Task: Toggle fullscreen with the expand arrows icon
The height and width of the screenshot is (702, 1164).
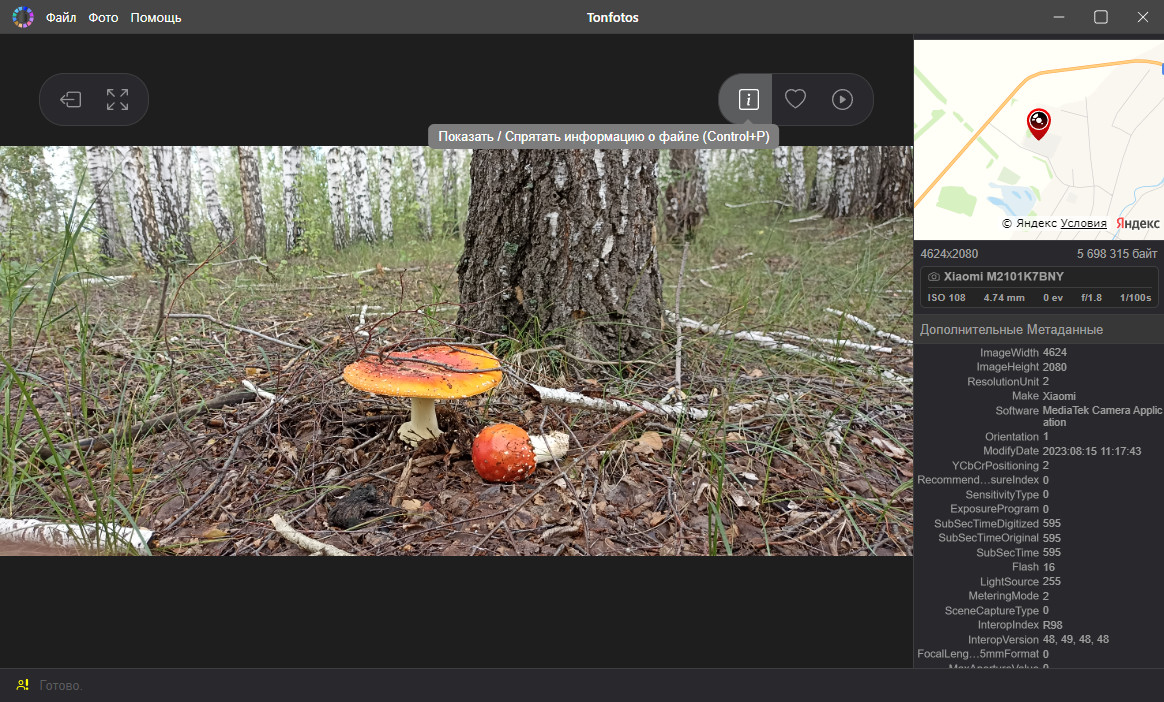Action: pos(117,99)
